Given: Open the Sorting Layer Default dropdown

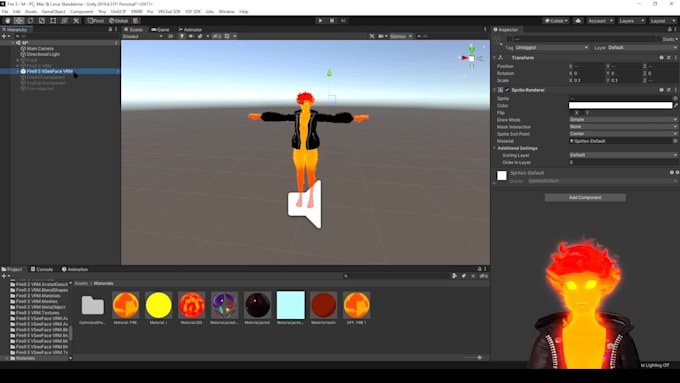Looking at the screenshot, I should point(623,155).
